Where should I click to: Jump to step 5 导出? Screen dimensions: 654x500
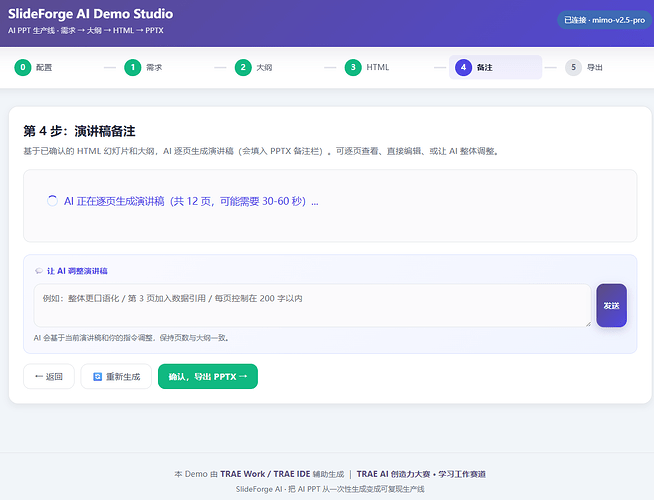(584, 67)
